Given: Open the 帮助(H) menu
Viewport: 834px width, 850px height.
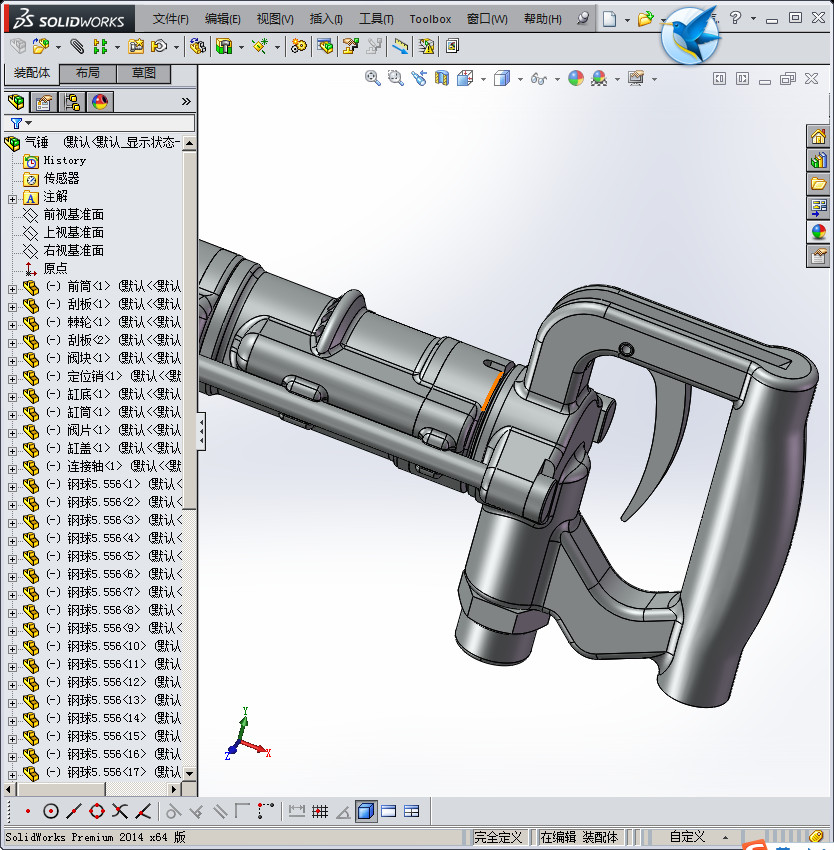Looking at the screenshot, I should 542,19.
